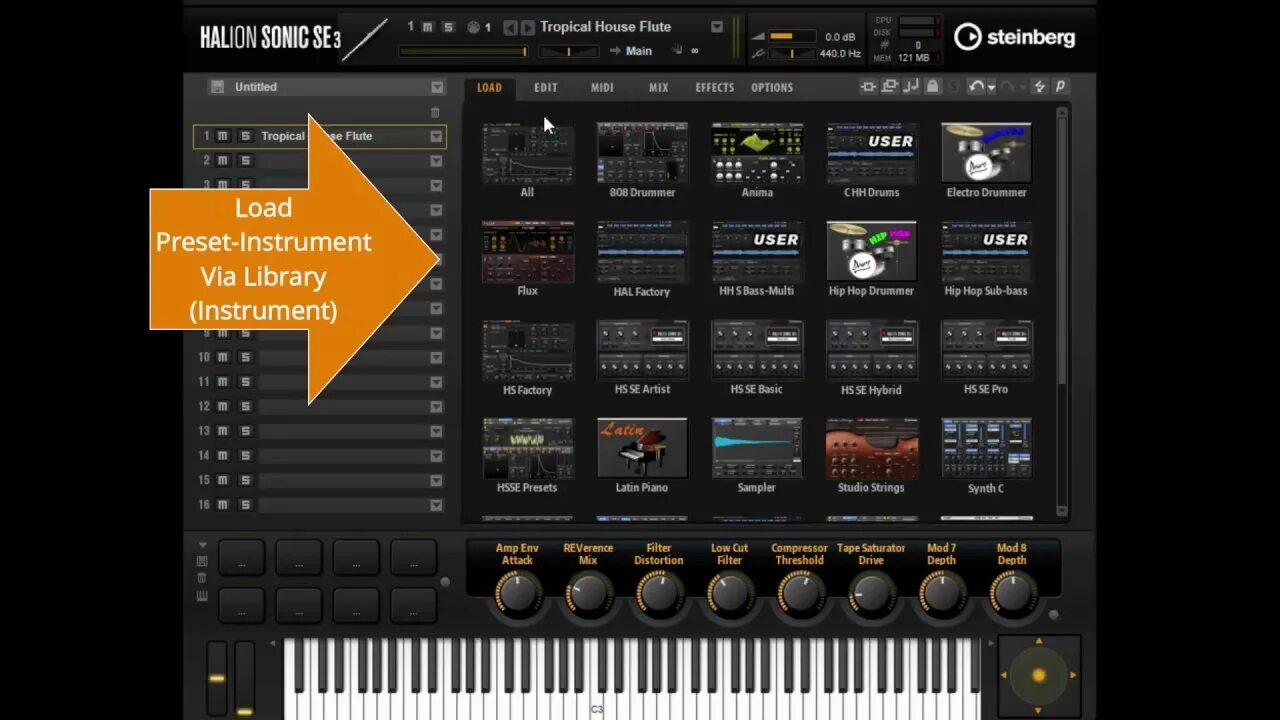This screenshot has height=720, width=1280.
Task: Open slot 16 program dropdown arrow
Action: click(436, 505)
